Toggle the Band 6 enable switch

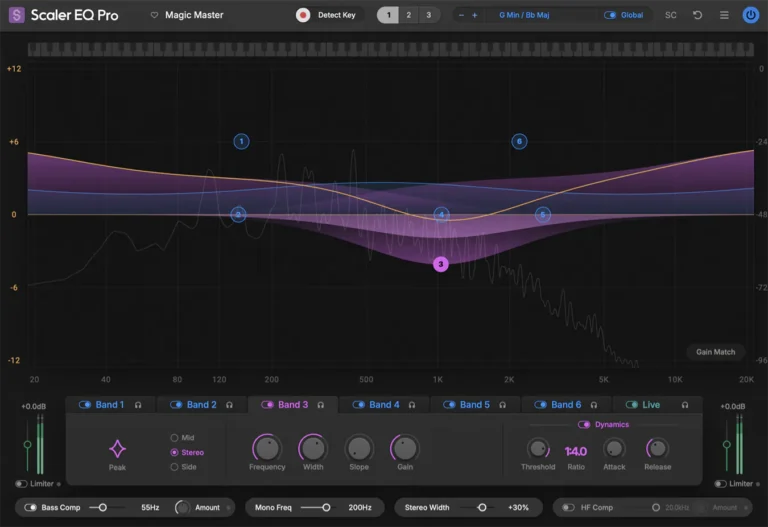coord(540,405)
